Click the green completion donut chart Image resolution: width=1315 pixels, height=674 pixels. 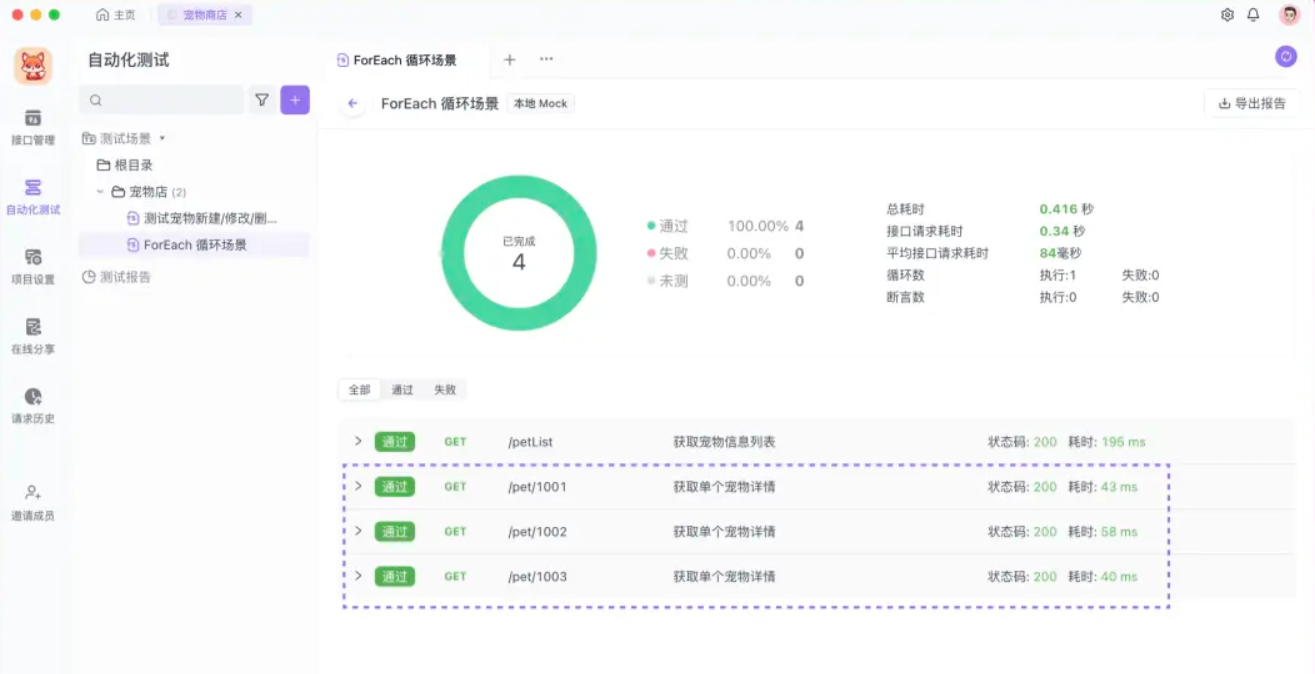[518, 255]
